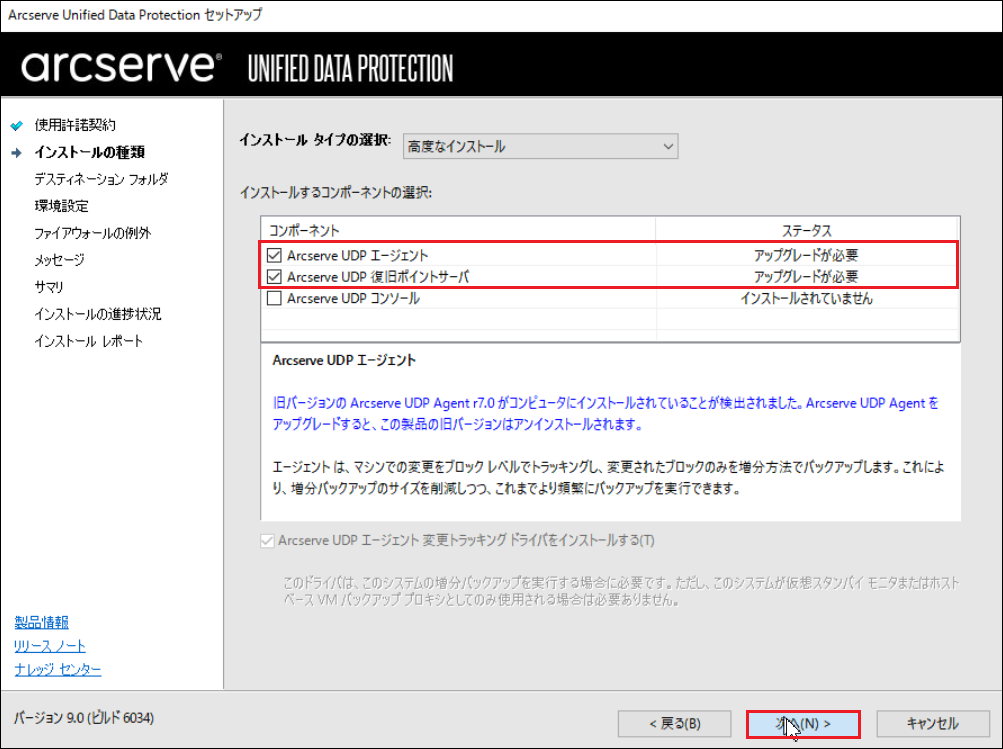
Task: Select the 環境設定 step
Action: point(61,206)
